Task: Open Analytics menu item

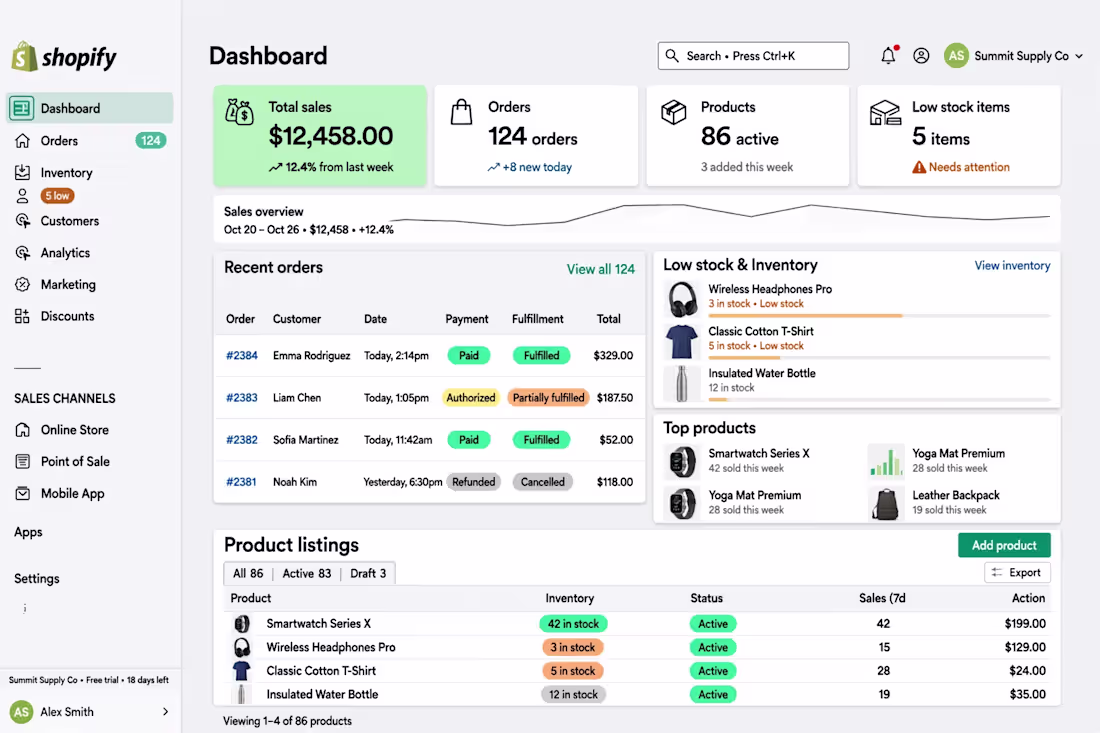Action: coord(65,253)
